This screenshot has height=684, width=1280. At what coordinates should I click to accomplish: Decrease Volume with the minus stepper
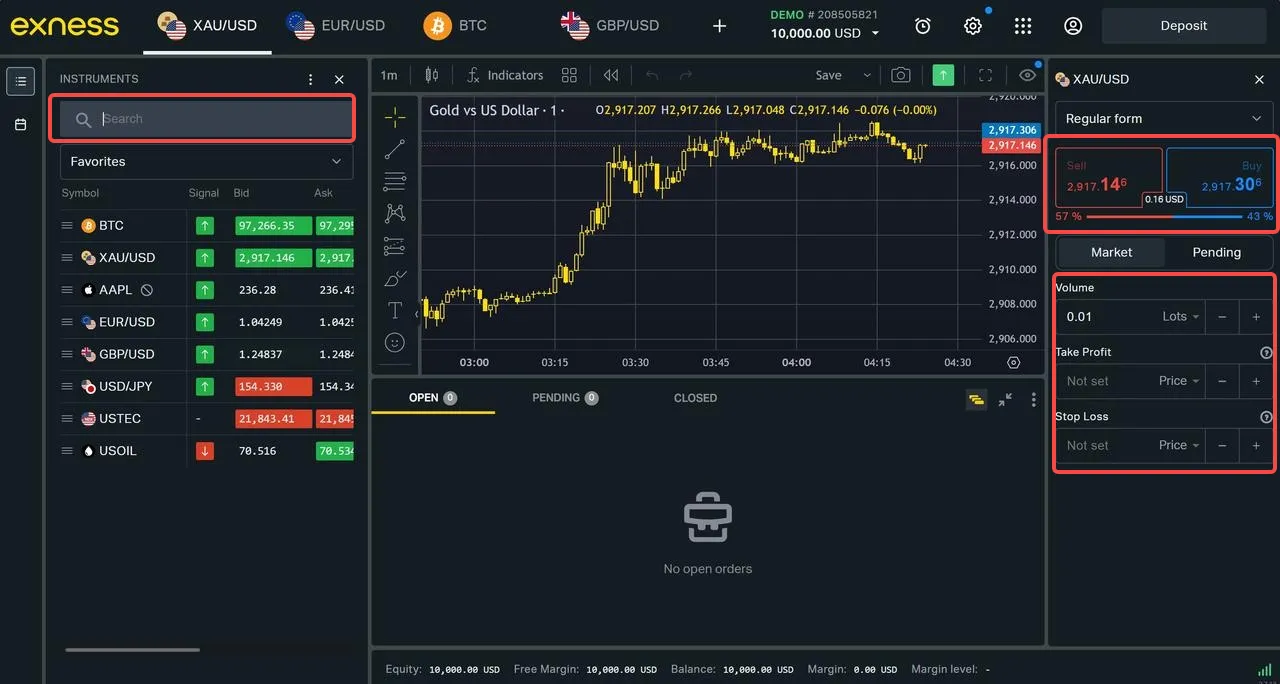pos(1222,317)
